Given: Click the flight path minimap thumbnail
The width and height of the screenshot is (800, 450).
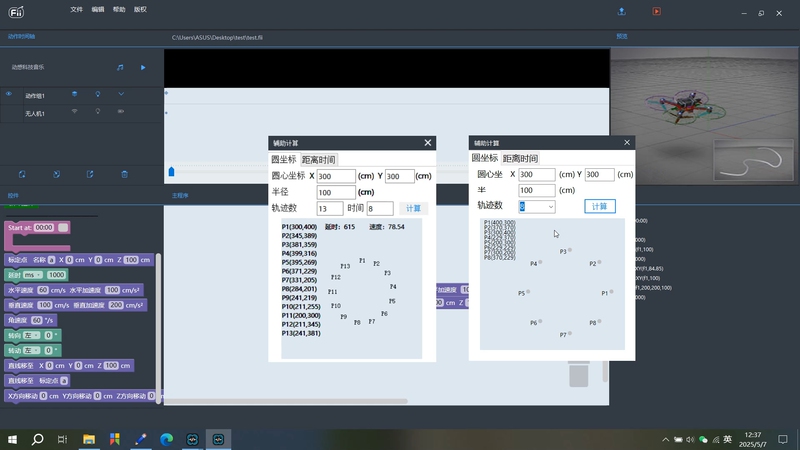Looking at the screenshot, I should click(x=755, y=160).
